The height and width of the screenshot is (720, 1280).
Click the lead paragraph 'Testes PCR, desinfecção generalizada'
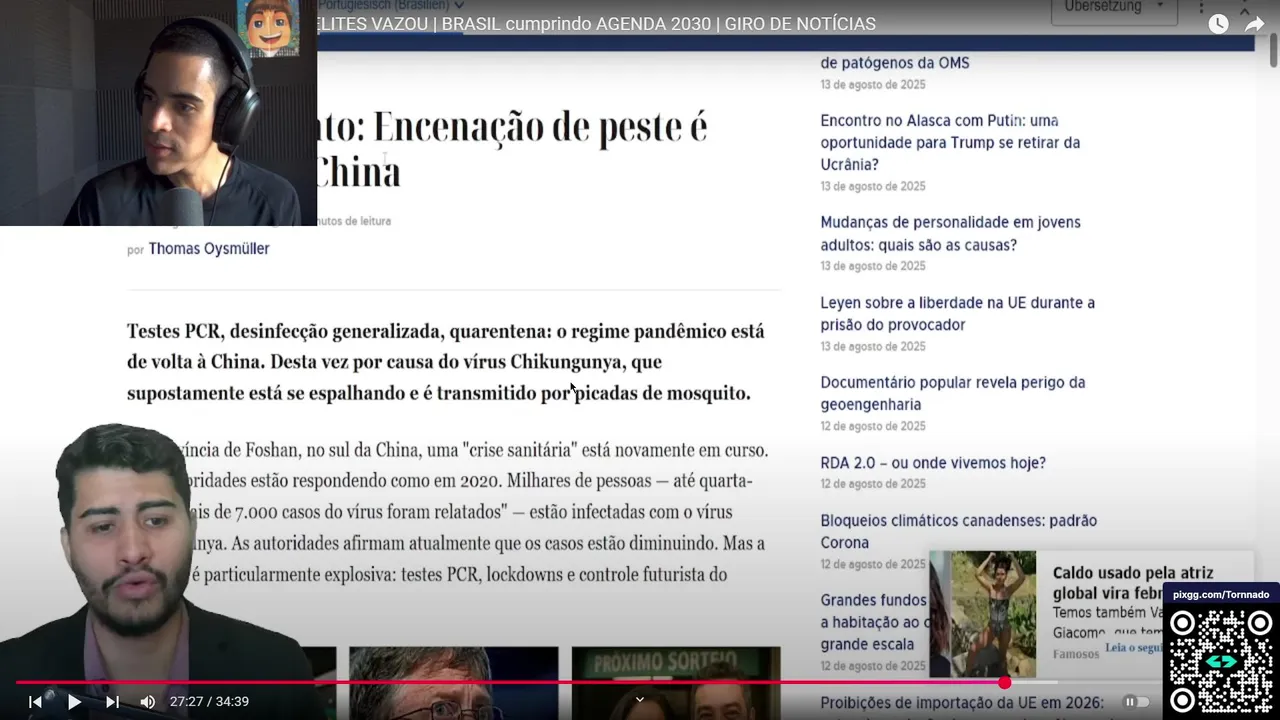coord(446,362)
